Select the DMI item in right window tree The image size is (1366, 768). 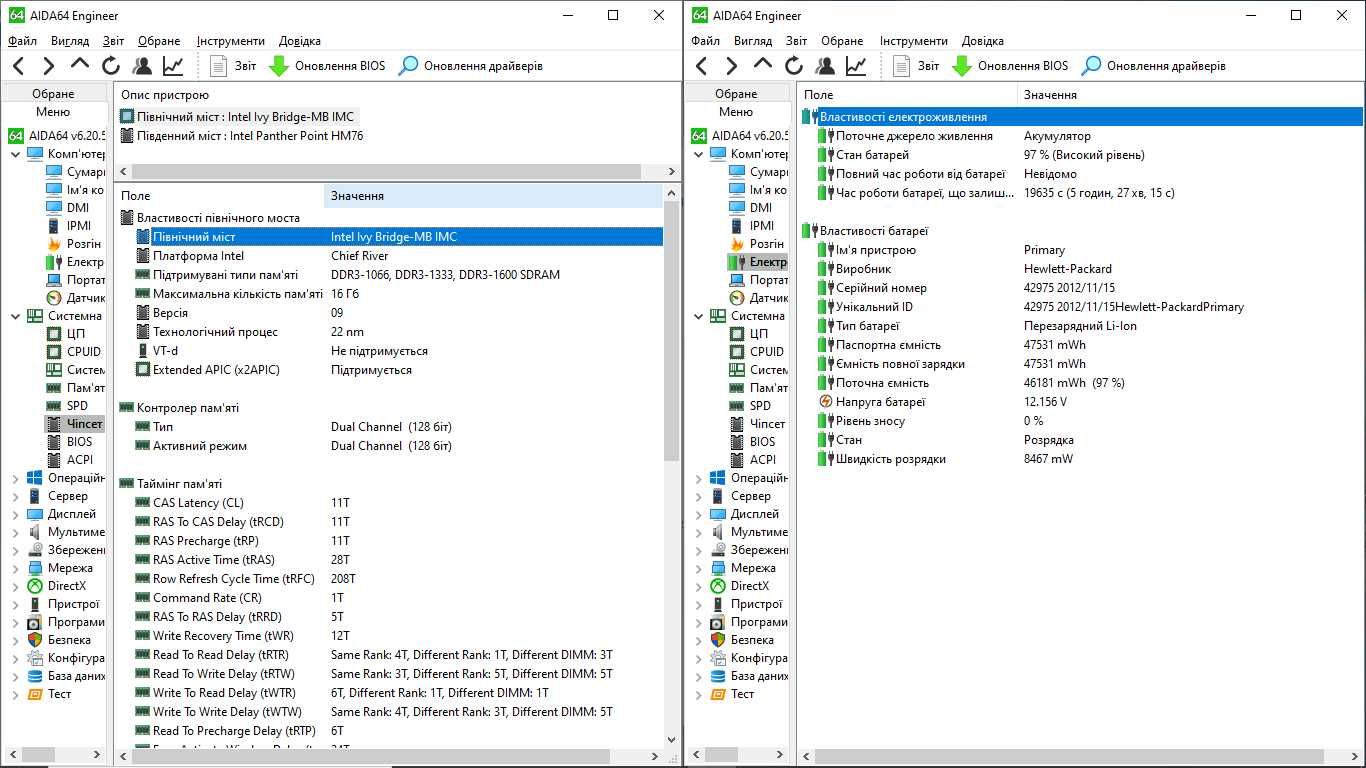[x=753, y=207]
